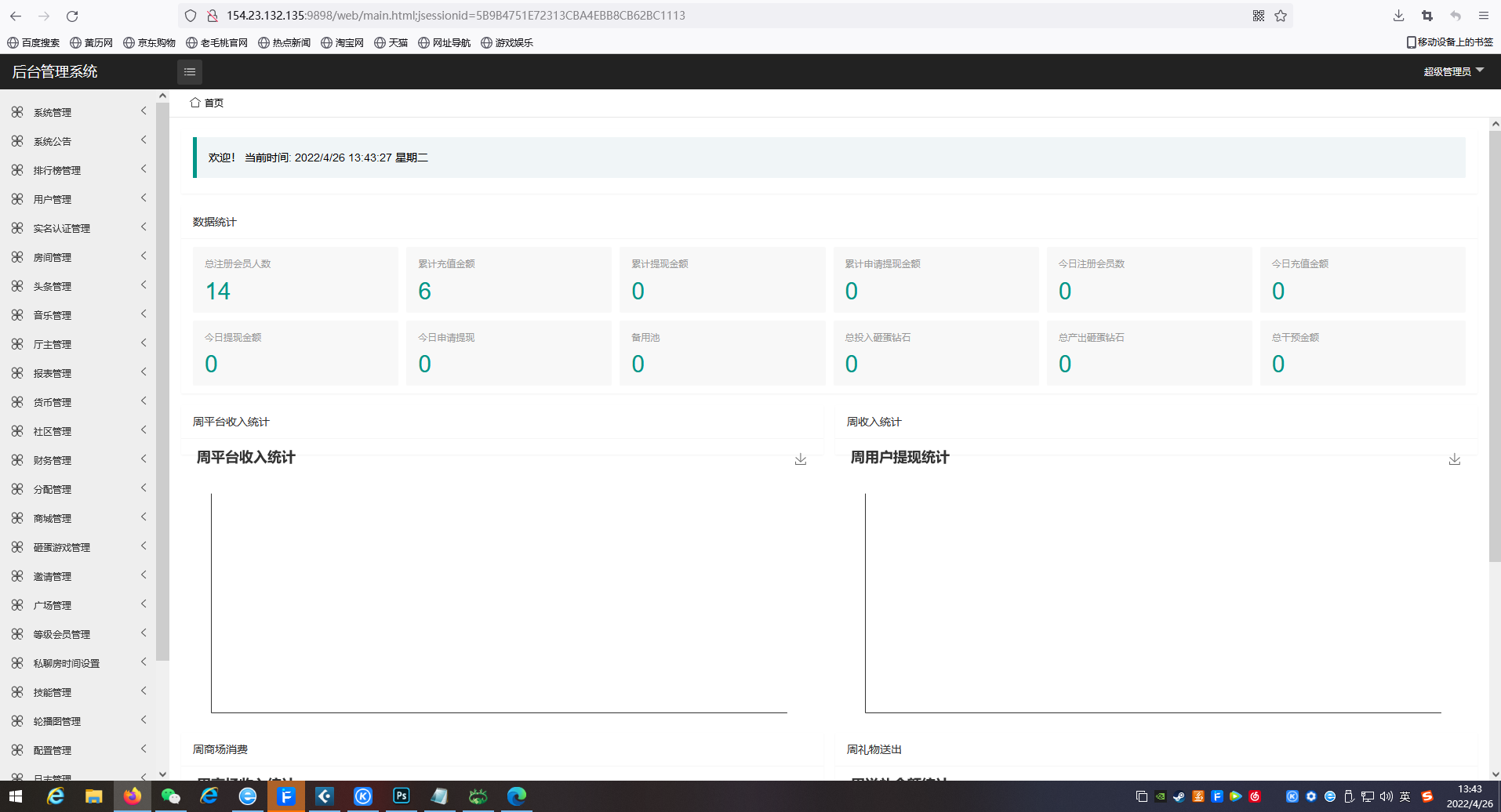Screen dimensions: 1501x812
Task: Expand the 财务管理 sidebar section
Action: 53,460
